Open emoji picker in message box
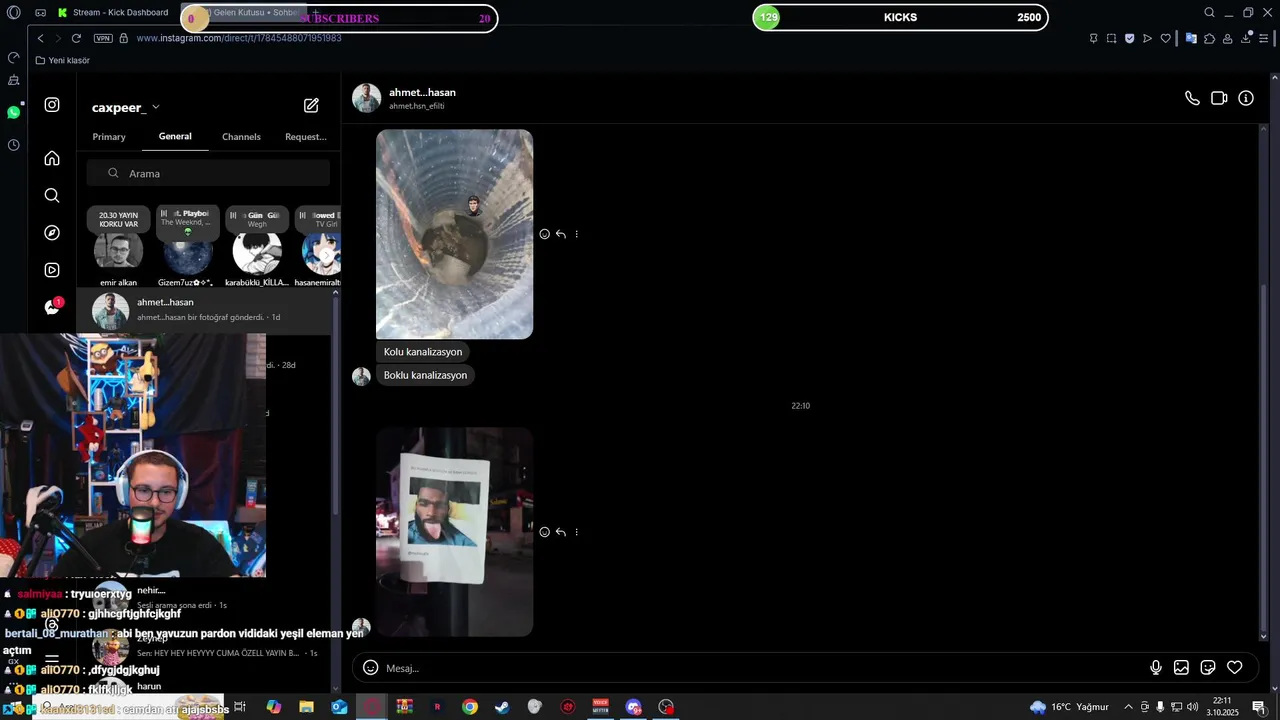 (370, 668)
